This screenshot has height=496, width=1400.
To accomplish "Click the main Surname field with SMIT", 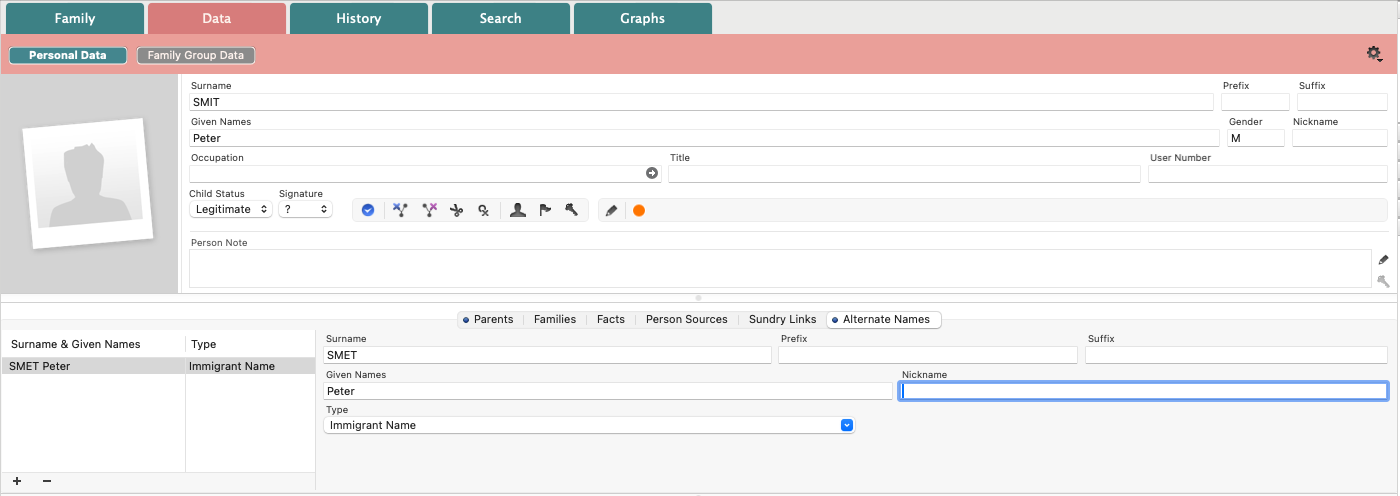I will coord(701,102).
